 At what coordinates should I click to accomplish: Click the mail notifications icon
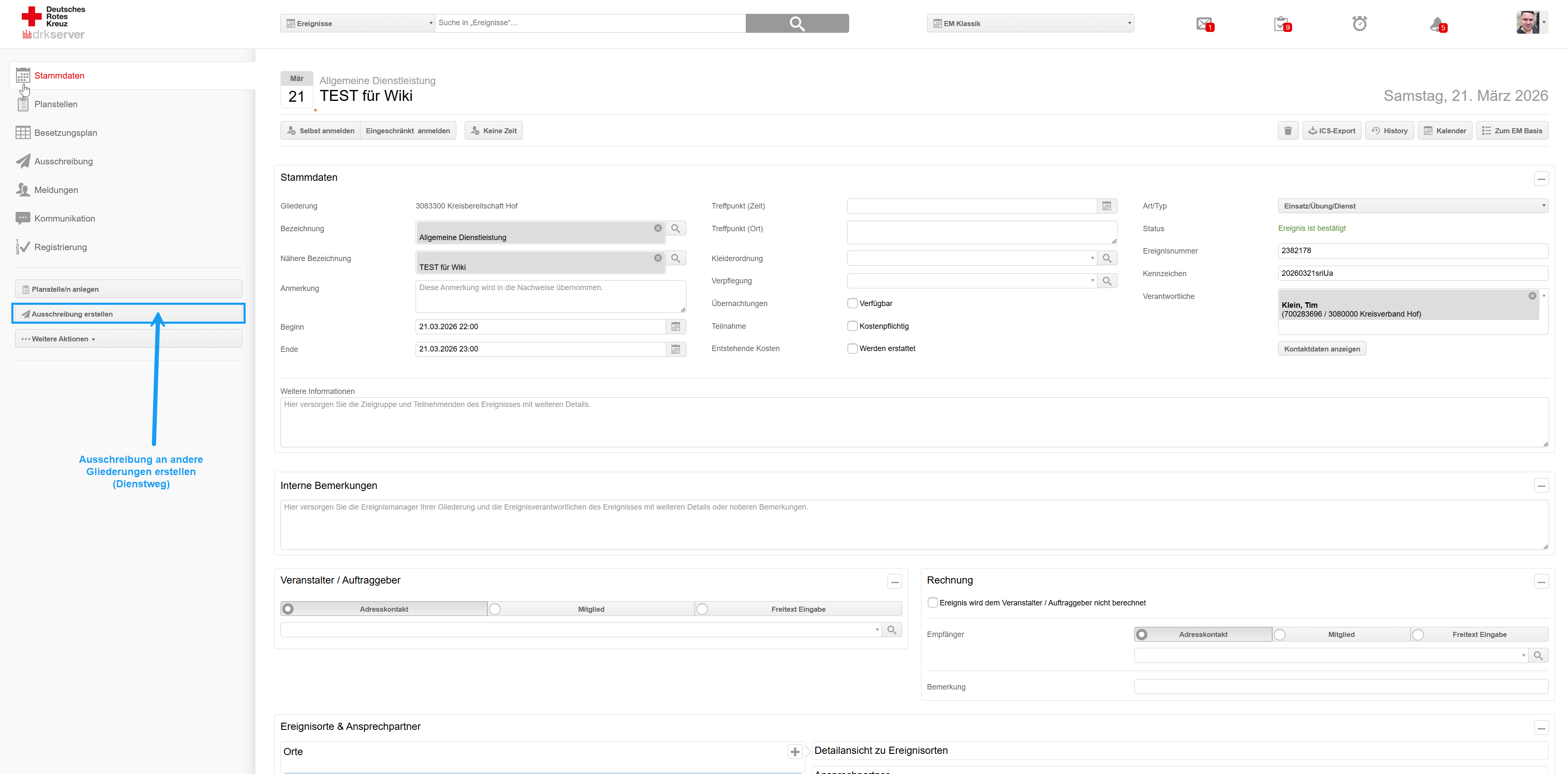(1204, 24)
